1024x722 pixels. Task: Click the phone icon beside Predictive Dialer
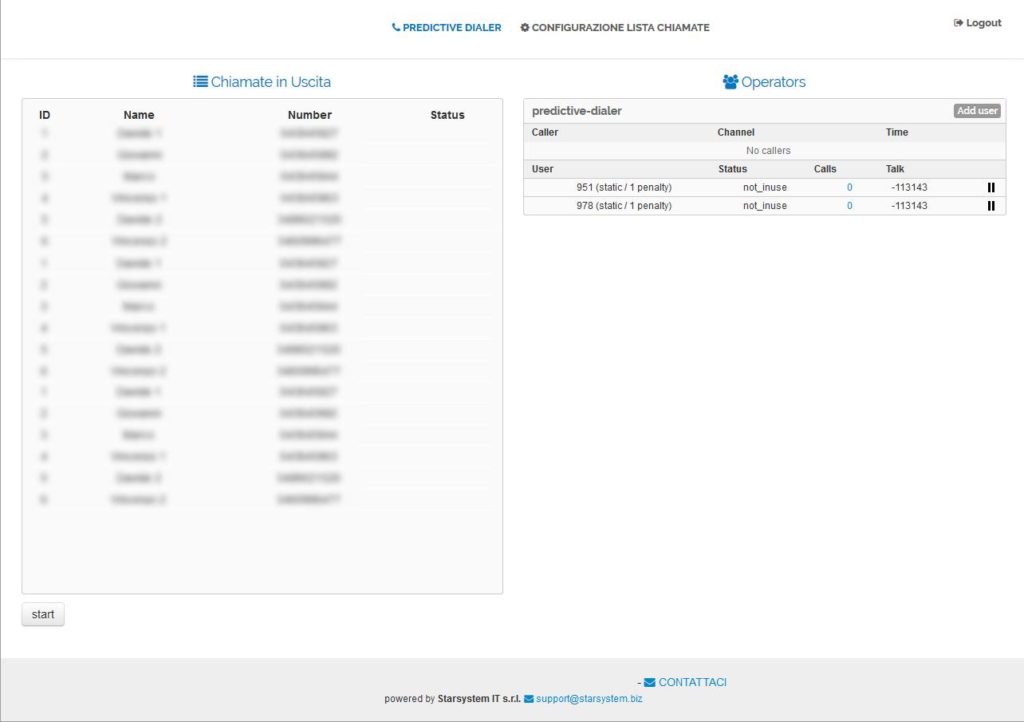point(396,28)
